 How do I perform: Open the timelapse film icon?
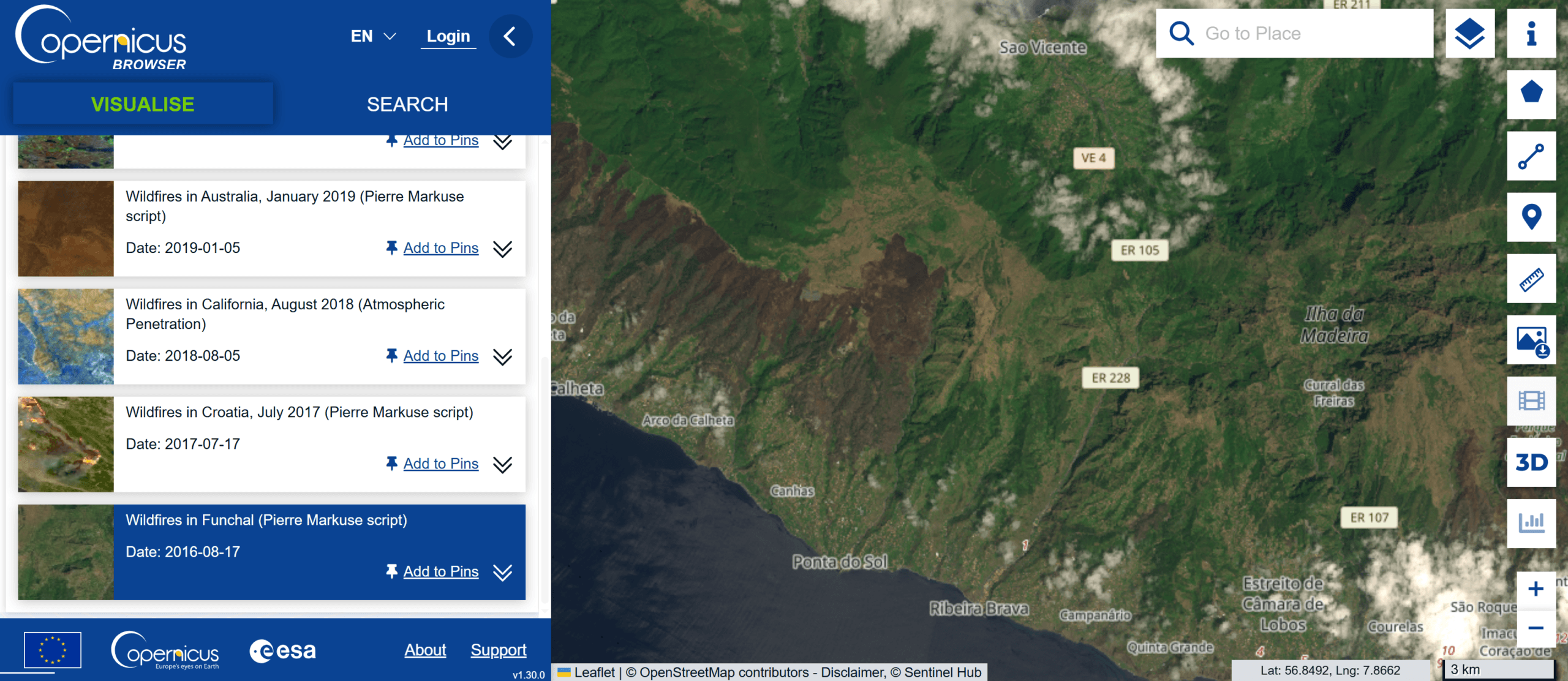[x=1531, y=401]
